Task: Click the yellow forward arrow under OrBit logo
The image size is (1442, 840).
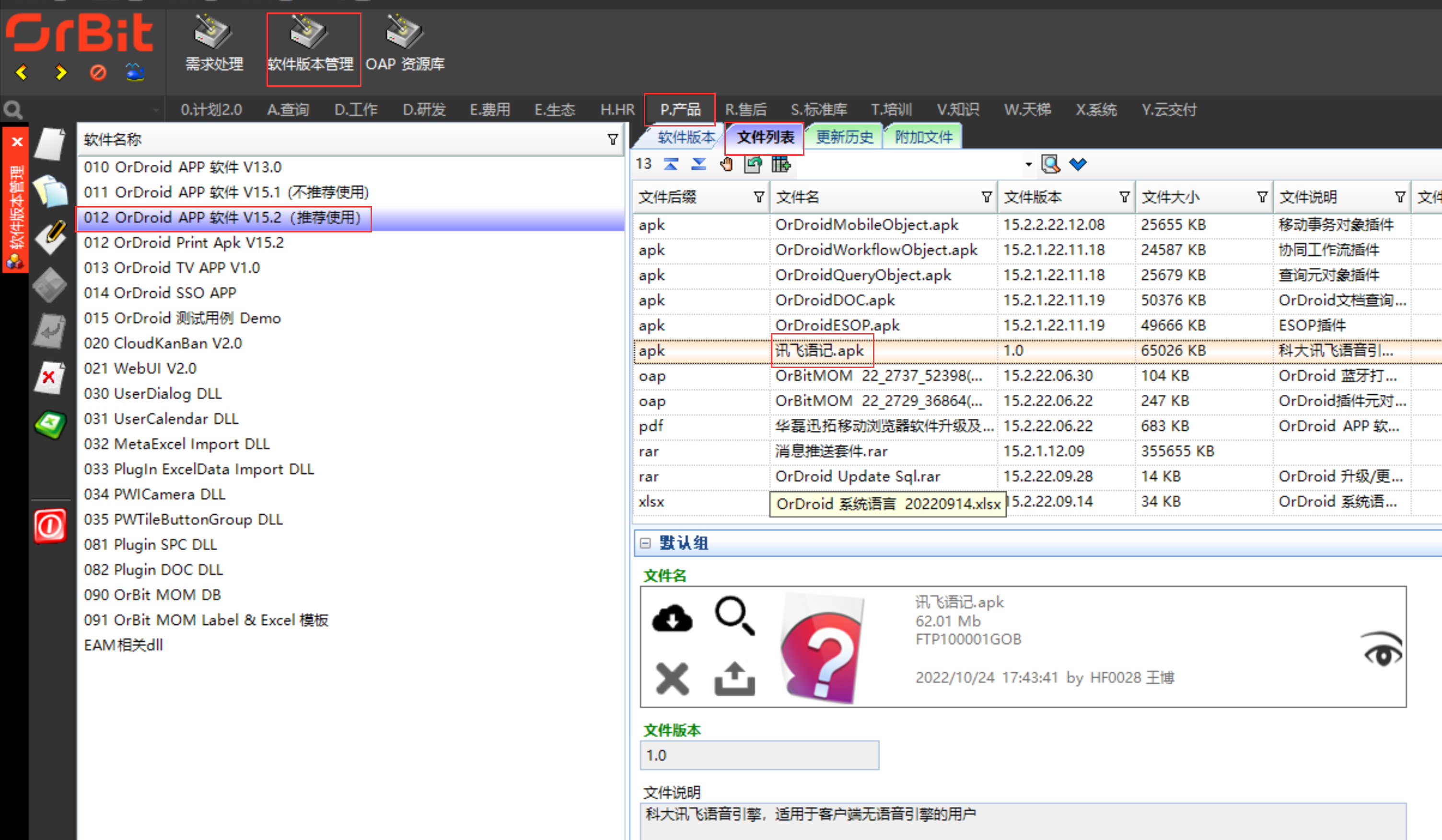Action: pyautogui.click(x=61, y=73)
